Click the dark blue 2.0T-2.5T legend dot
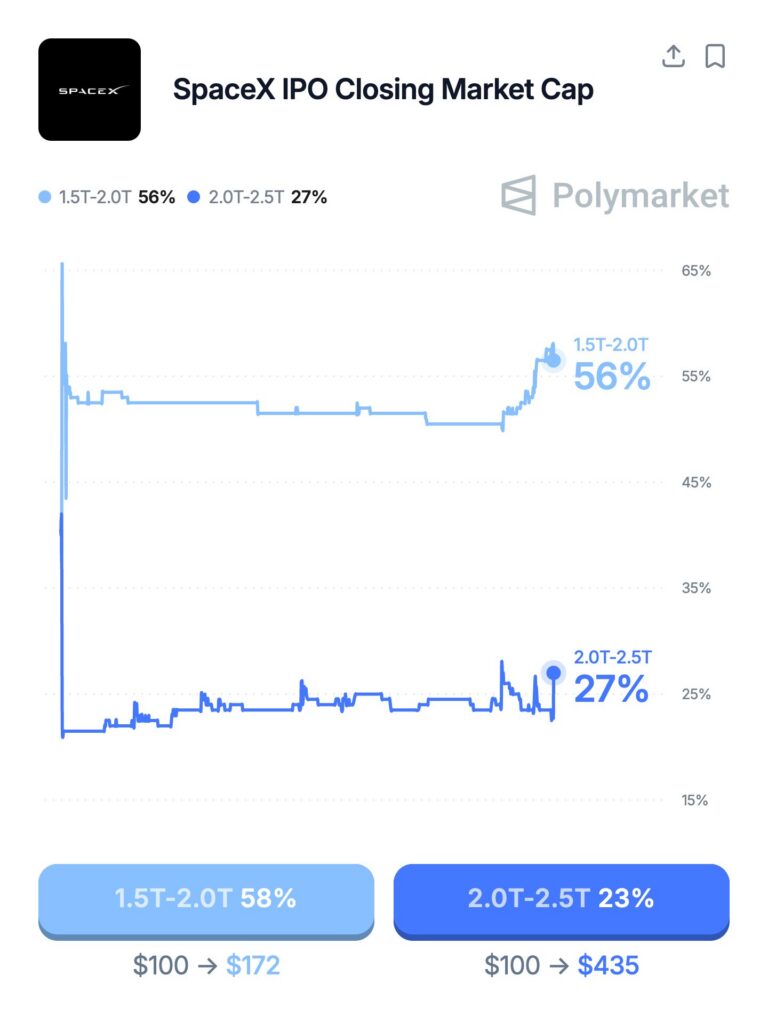 coord(195,198)
